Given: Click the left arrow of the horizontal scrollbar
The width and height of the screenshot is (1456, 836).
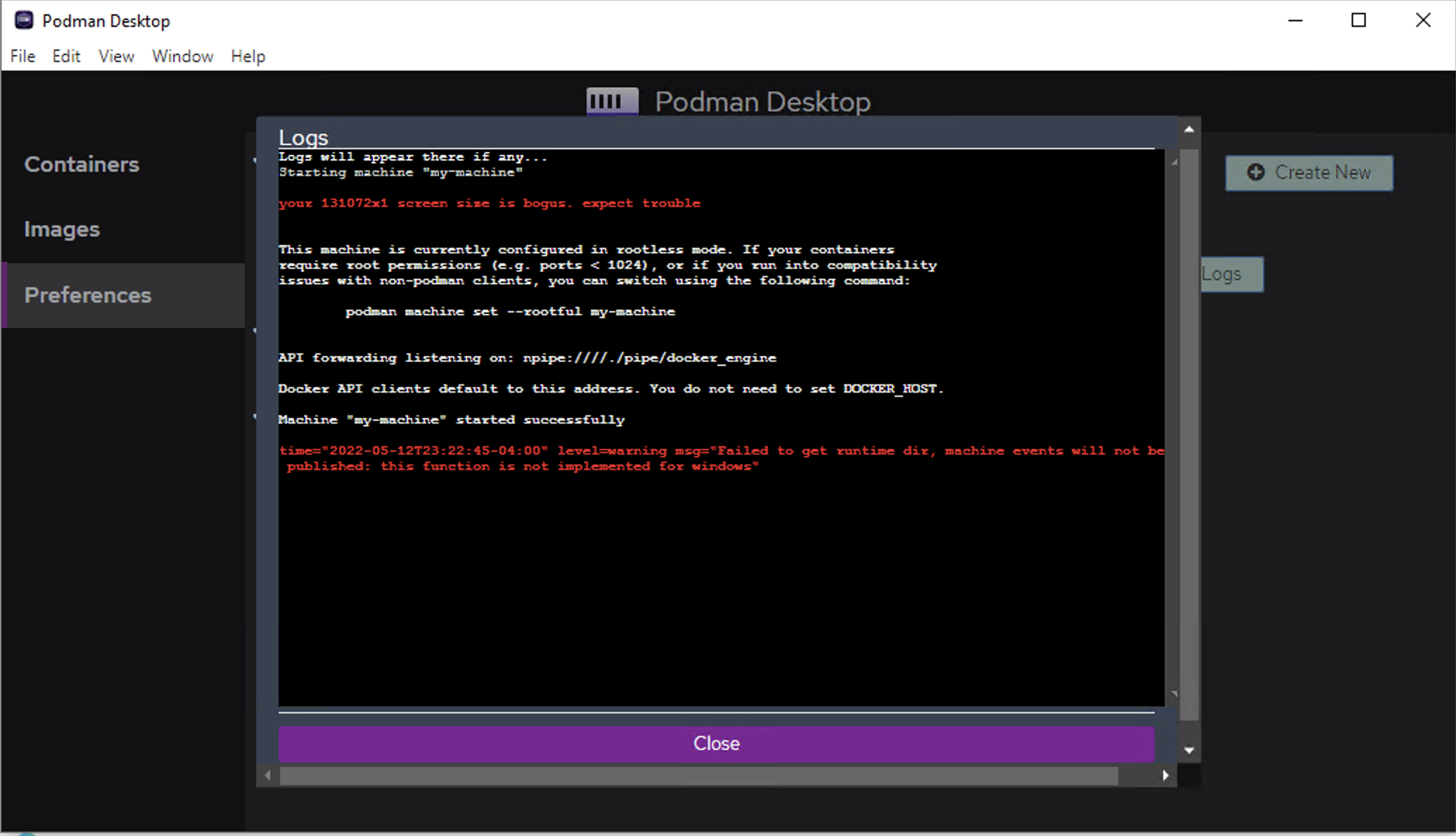Looking at the screenshot, I should click(267, 775).
